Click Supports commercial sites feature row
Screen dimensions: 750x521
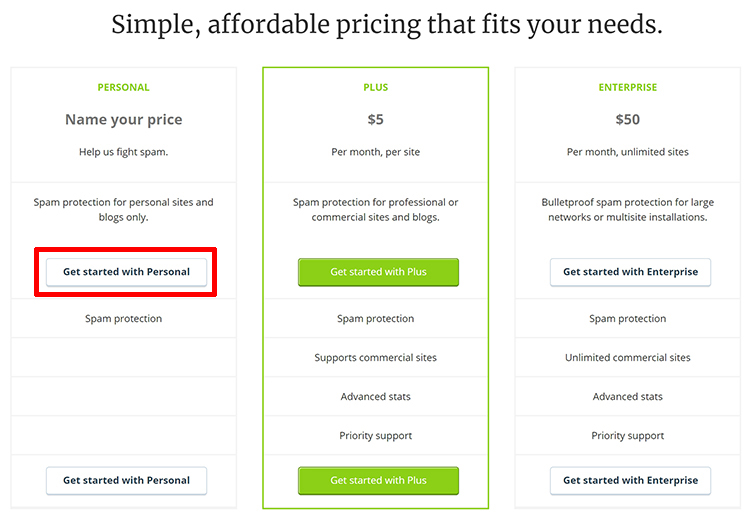(375, 357)
